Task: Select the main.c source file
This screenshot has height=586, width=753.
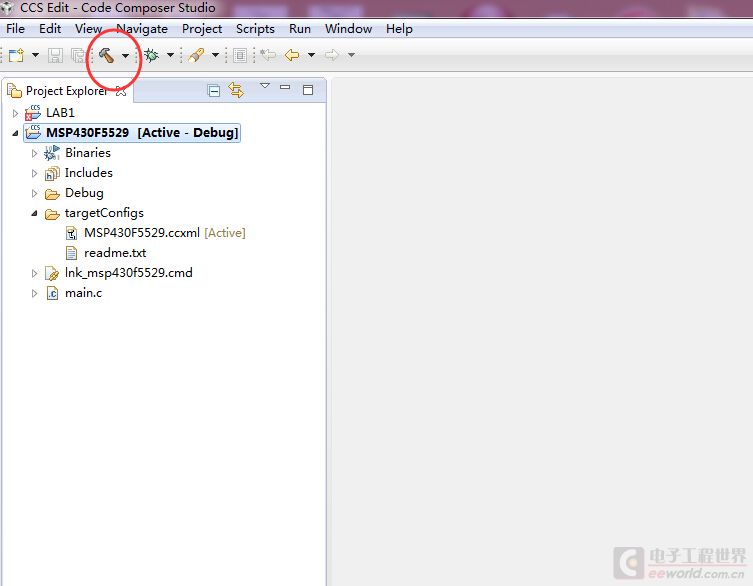Action: click(x=83, y=293)
